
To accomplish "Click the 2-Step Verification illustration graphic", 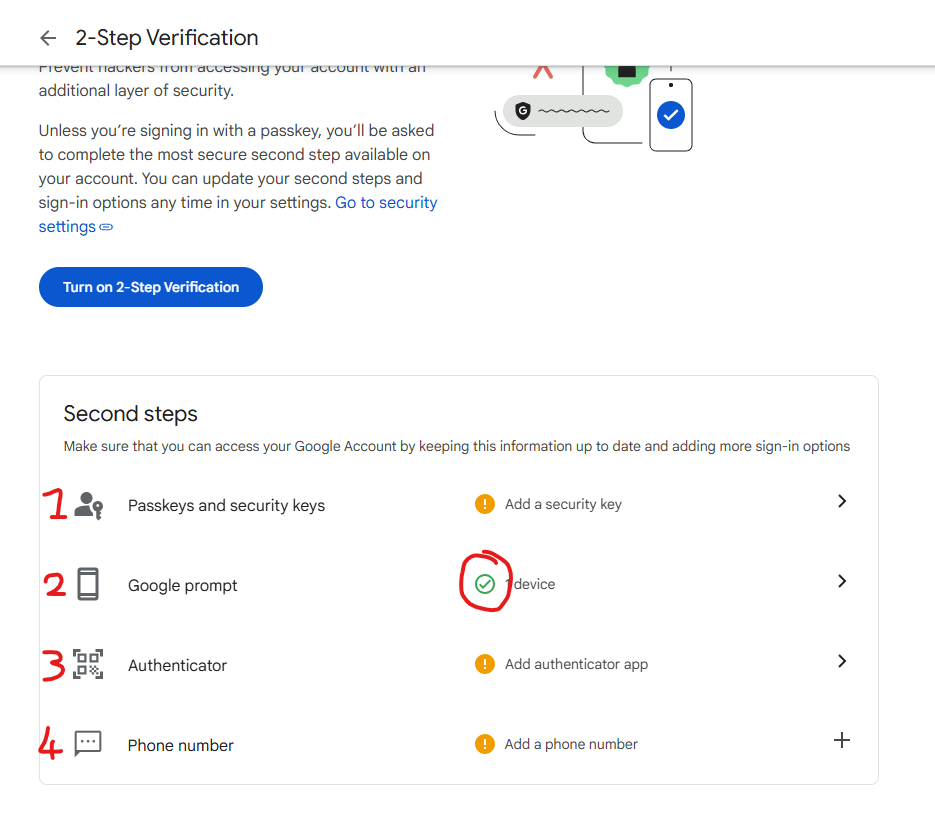I will point(594,109).
